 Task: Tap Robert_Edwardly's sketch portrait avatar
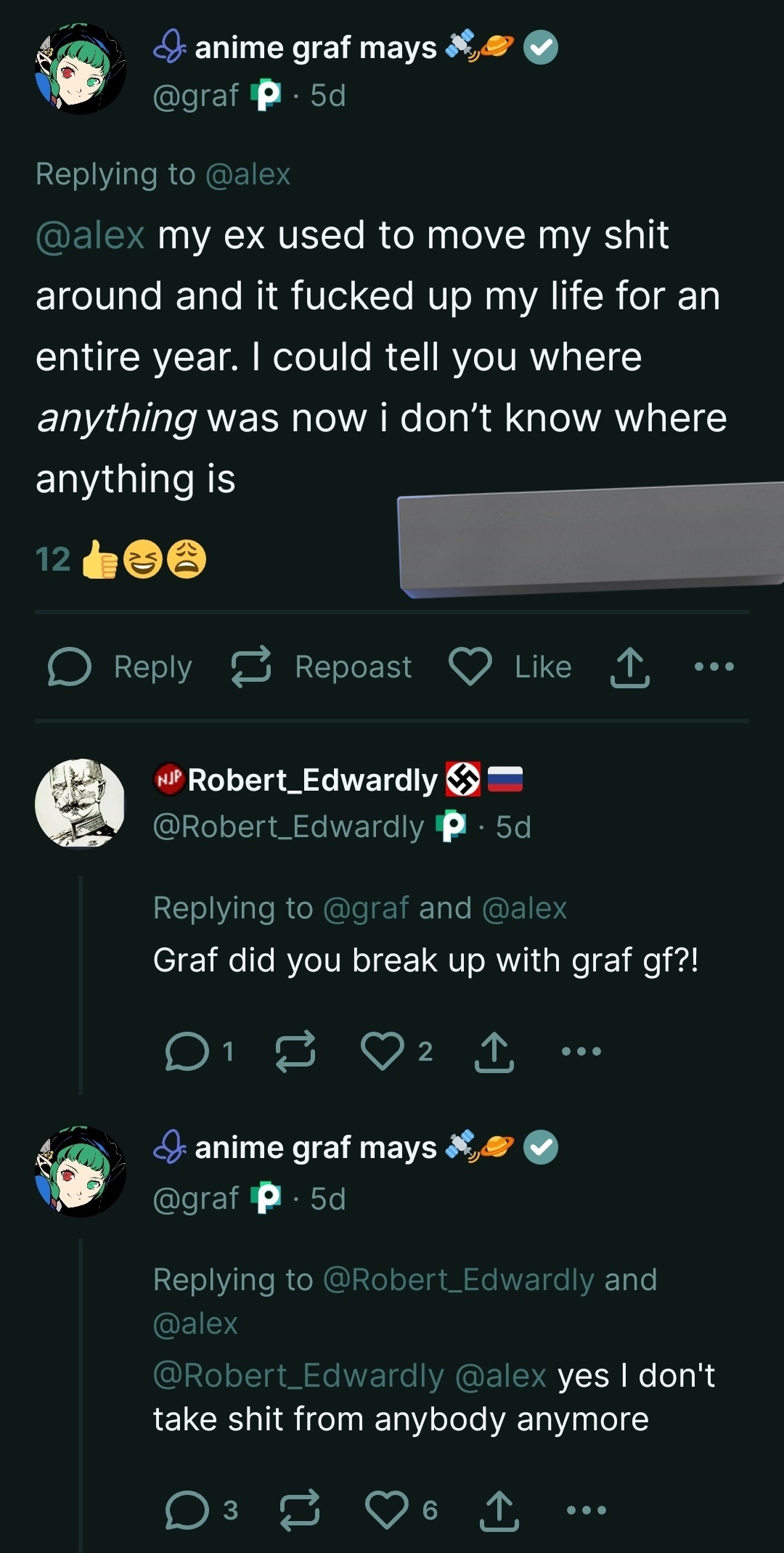click(x=81, y=803)
